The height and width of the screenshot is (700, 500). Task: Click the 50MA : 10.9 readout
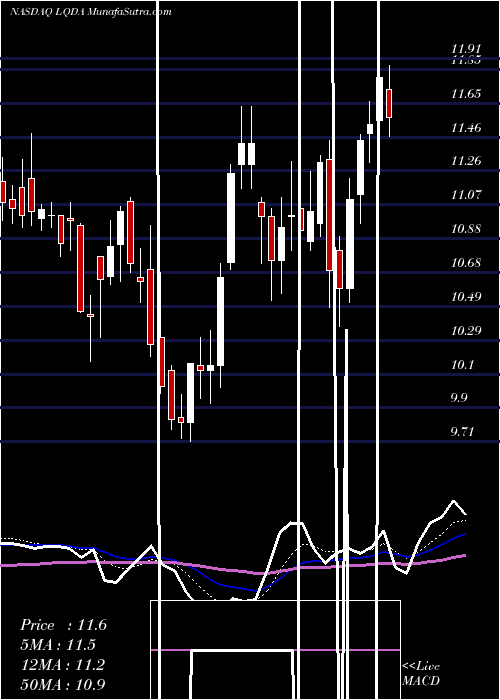coord(63,684)
